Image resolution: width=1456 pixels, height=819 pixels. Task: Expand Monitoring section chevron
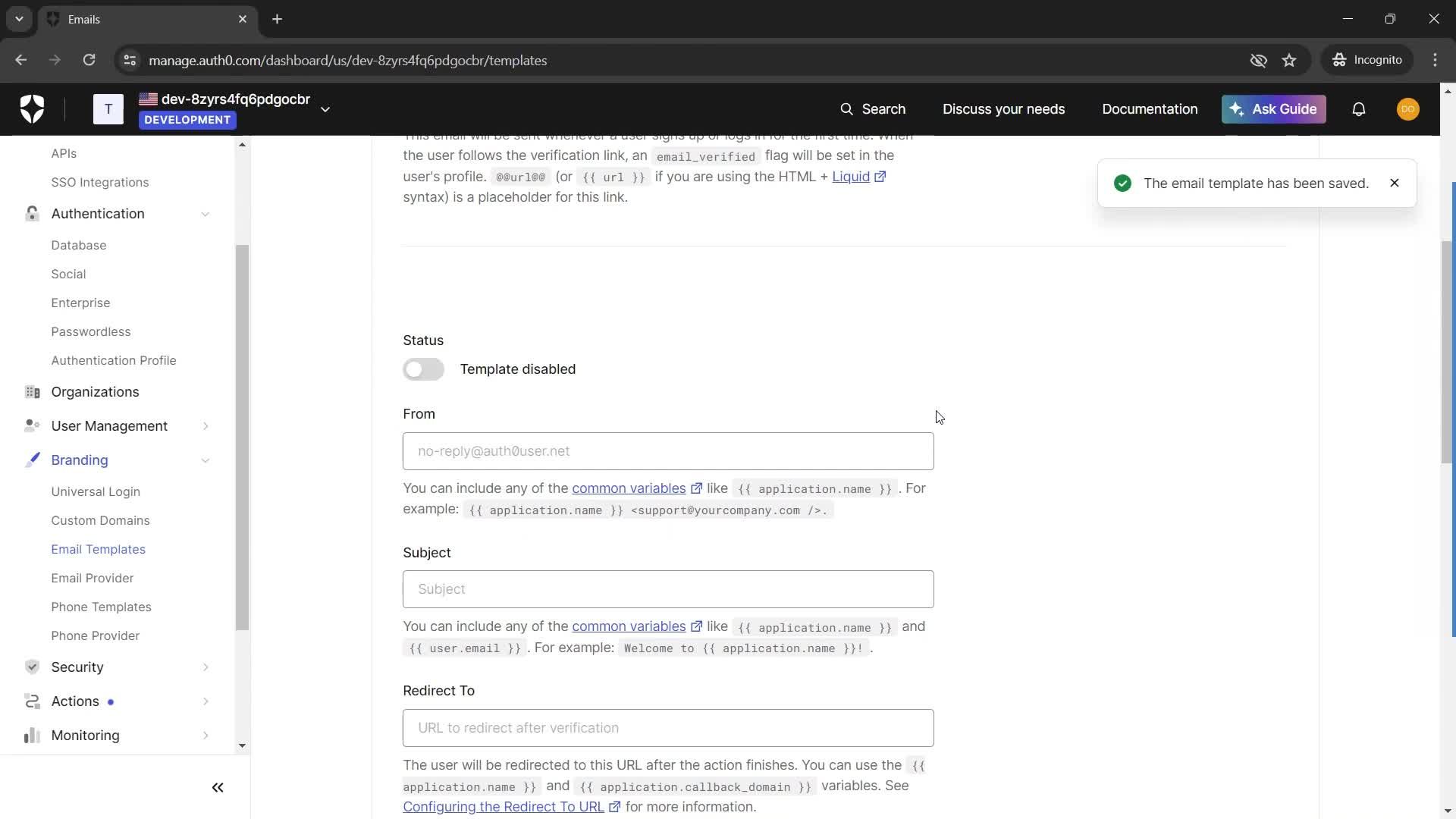tap(206, 736)
